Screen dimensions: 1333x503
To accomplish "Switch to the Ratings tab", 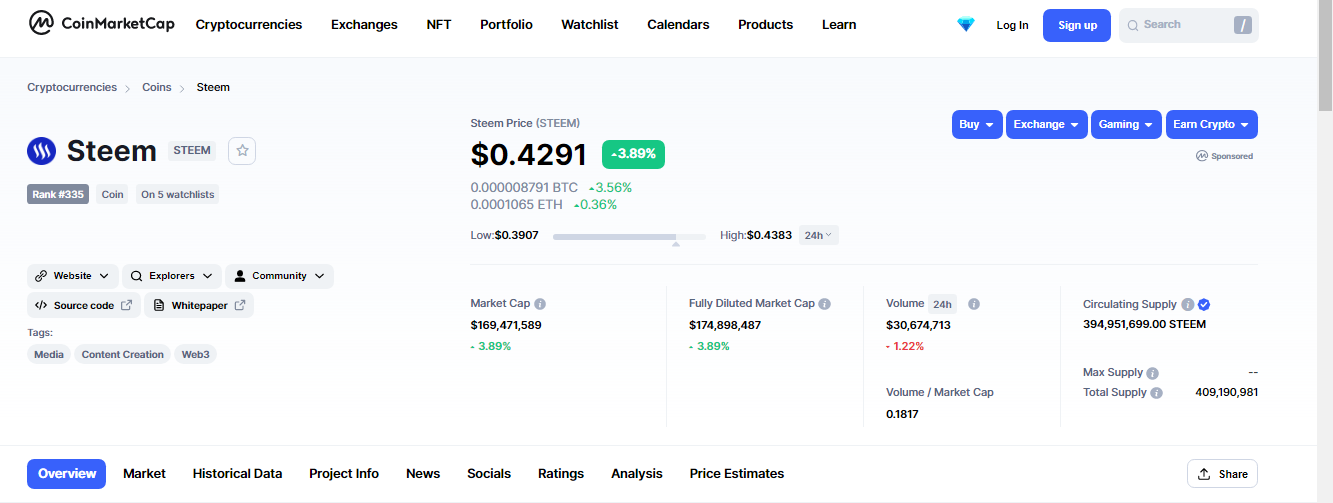I will click(x=561, y=473).
